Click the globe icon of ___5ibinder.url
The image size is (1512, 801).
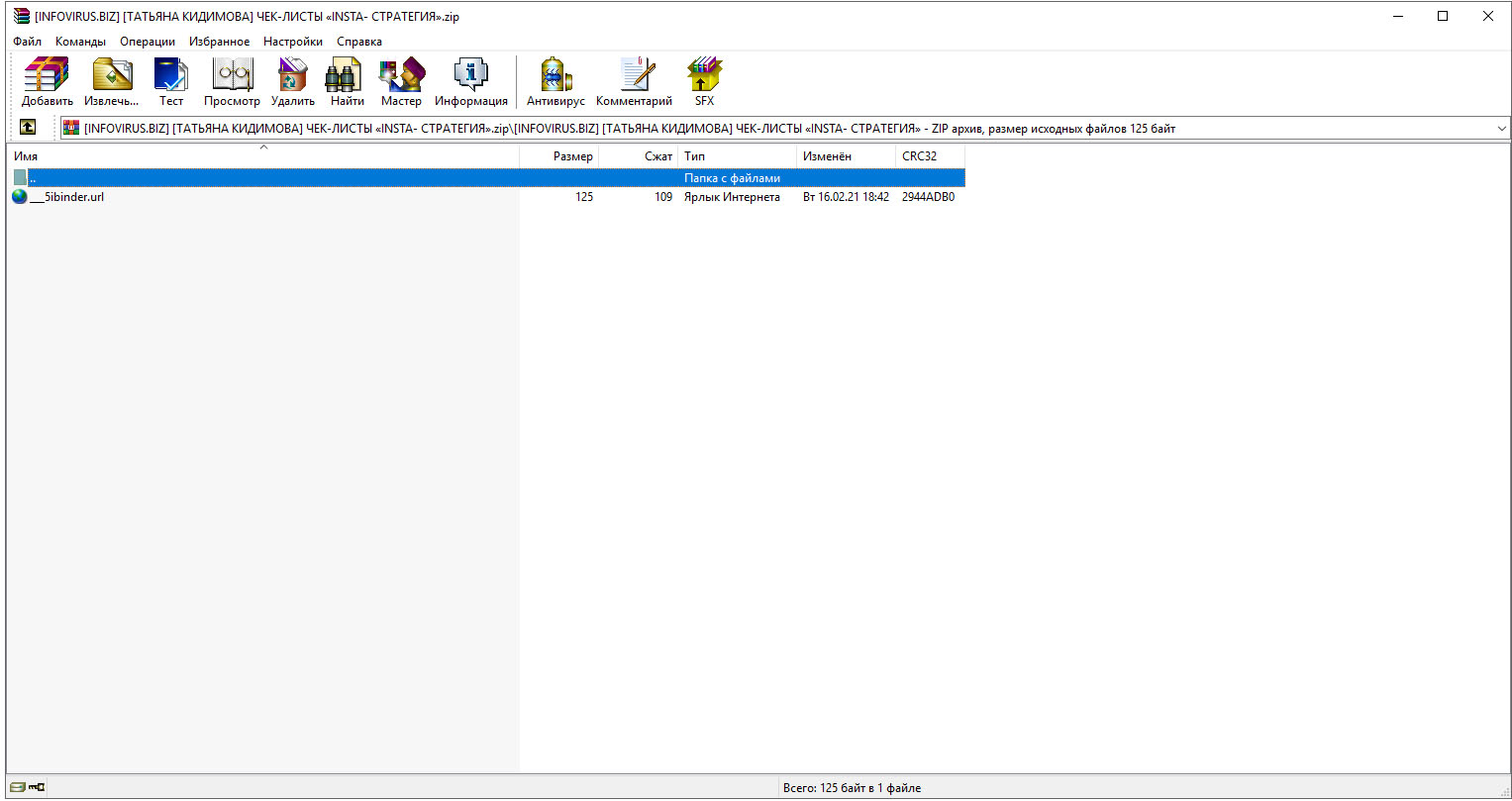[x=20, y=197]
